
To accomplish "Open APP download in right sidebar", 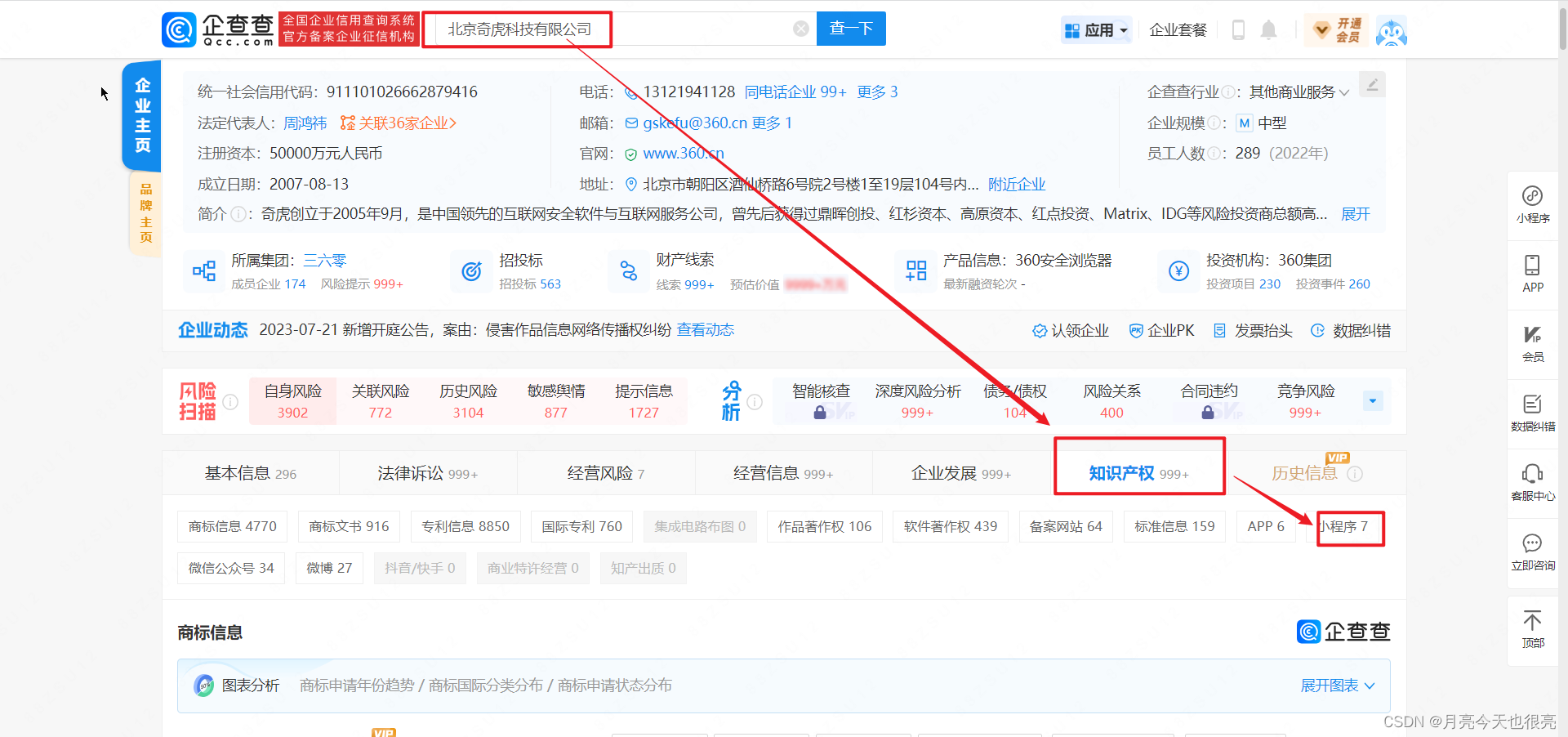I will (1533, 274).
